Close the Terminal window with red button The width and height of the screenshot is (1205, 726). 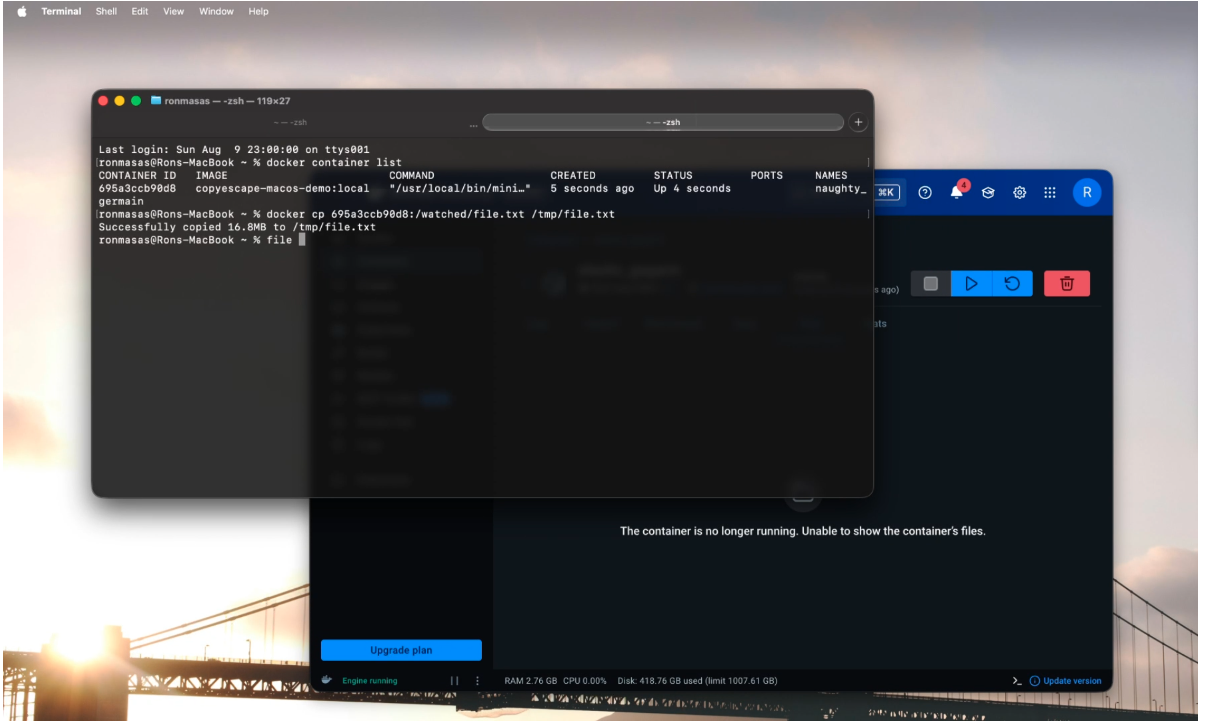pyautogui.click(x=103, y=101)
